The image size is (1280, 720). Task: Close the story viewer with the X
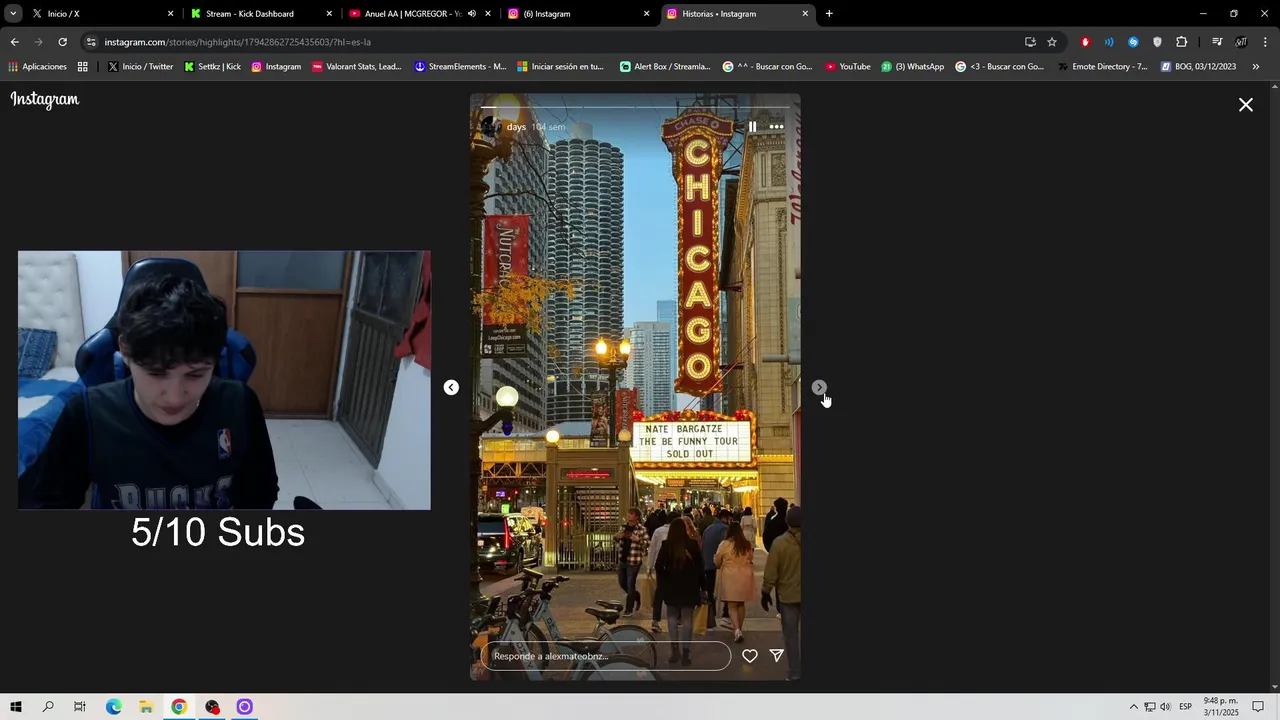click(x=1246, y=104)
